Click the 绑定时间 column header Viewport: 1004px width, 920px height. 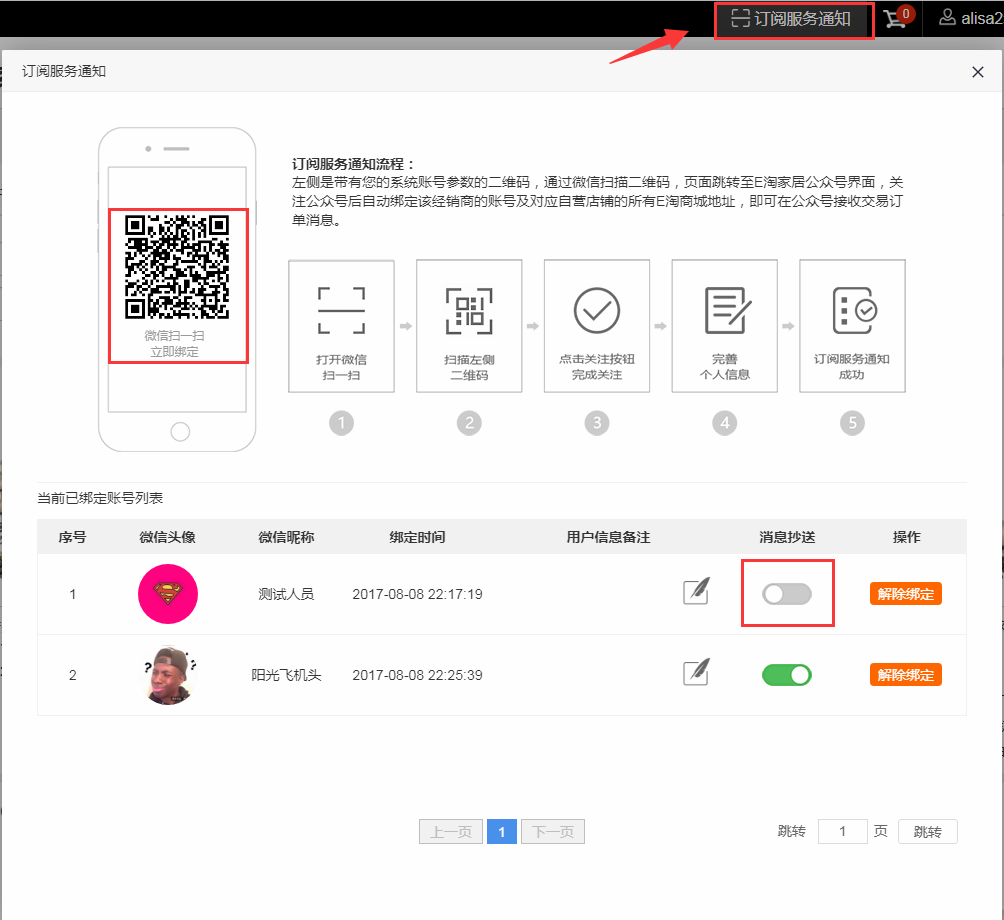tap(417, 537)
